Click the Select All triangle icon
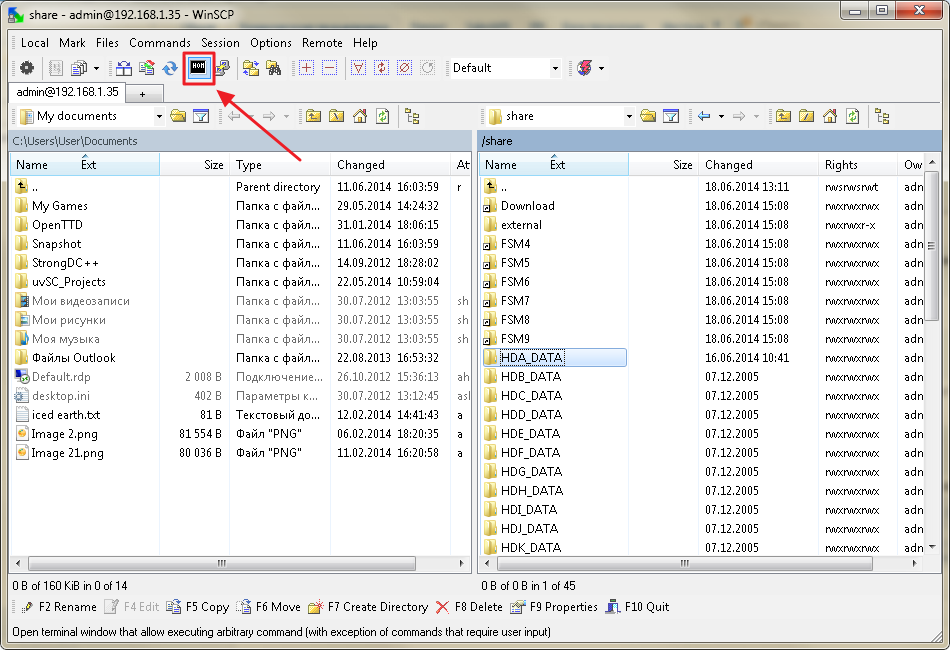Screen dimensions: 950x650 [359, 68]
